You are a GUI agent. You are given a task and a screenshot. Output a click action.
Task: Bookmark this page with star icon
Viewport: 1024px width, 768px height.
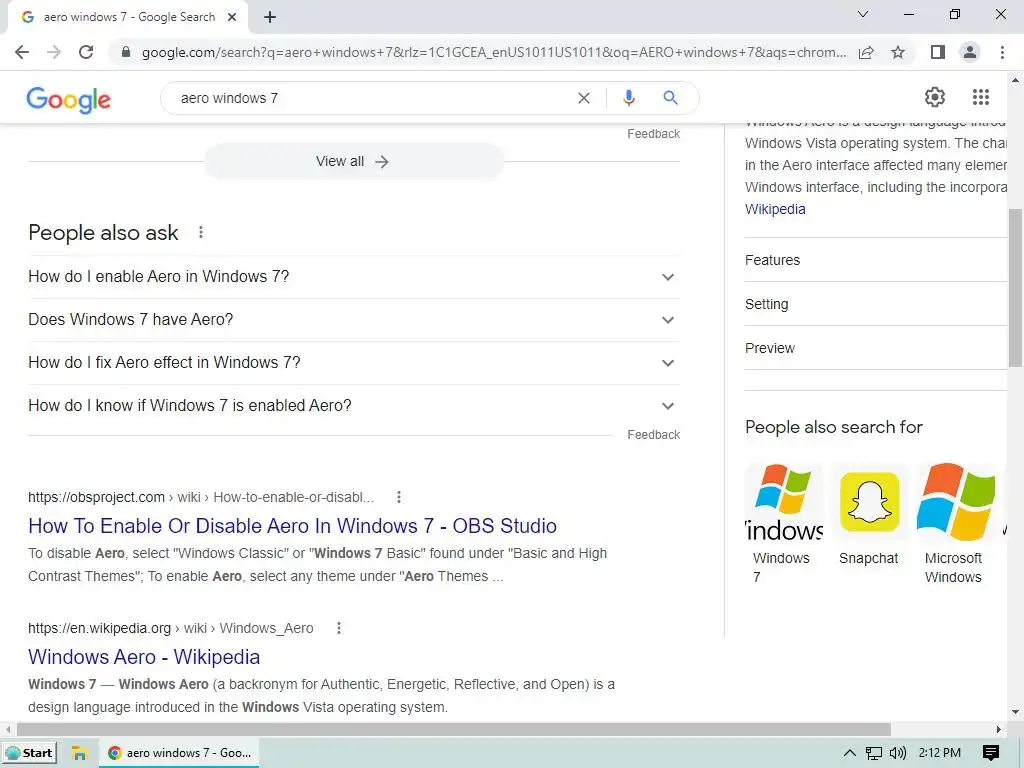[898, 52]
